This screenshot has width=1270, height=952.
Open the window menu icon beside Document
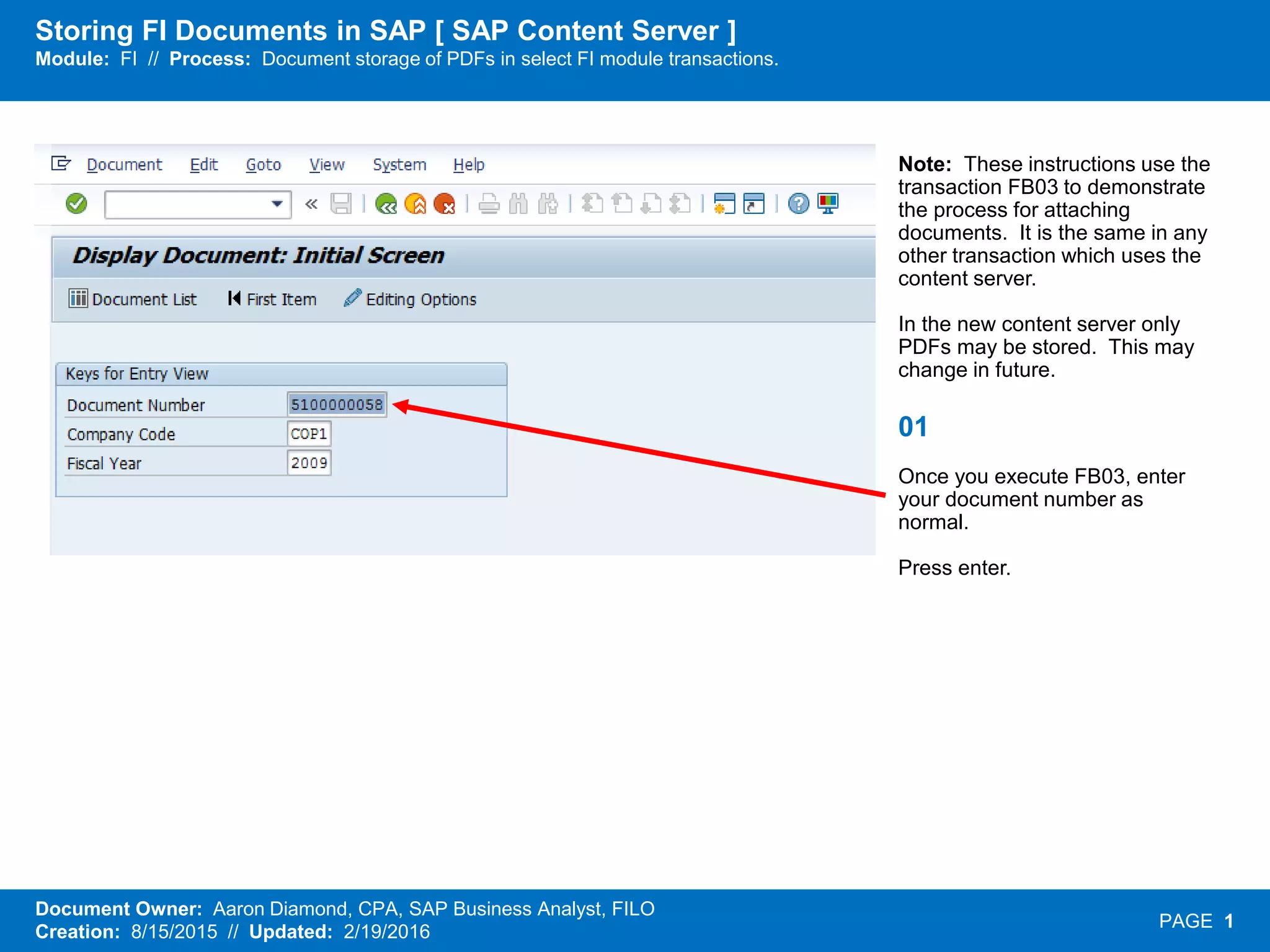pyautogui.click(x=61, y=164)
